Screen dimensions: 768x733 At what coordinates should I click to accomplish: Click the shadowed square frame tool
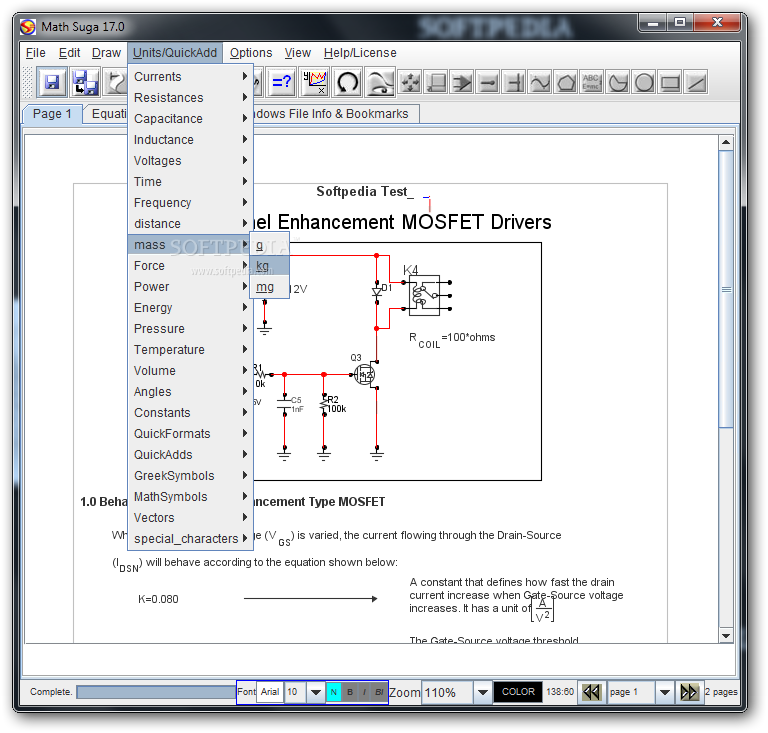coord(435,83)
